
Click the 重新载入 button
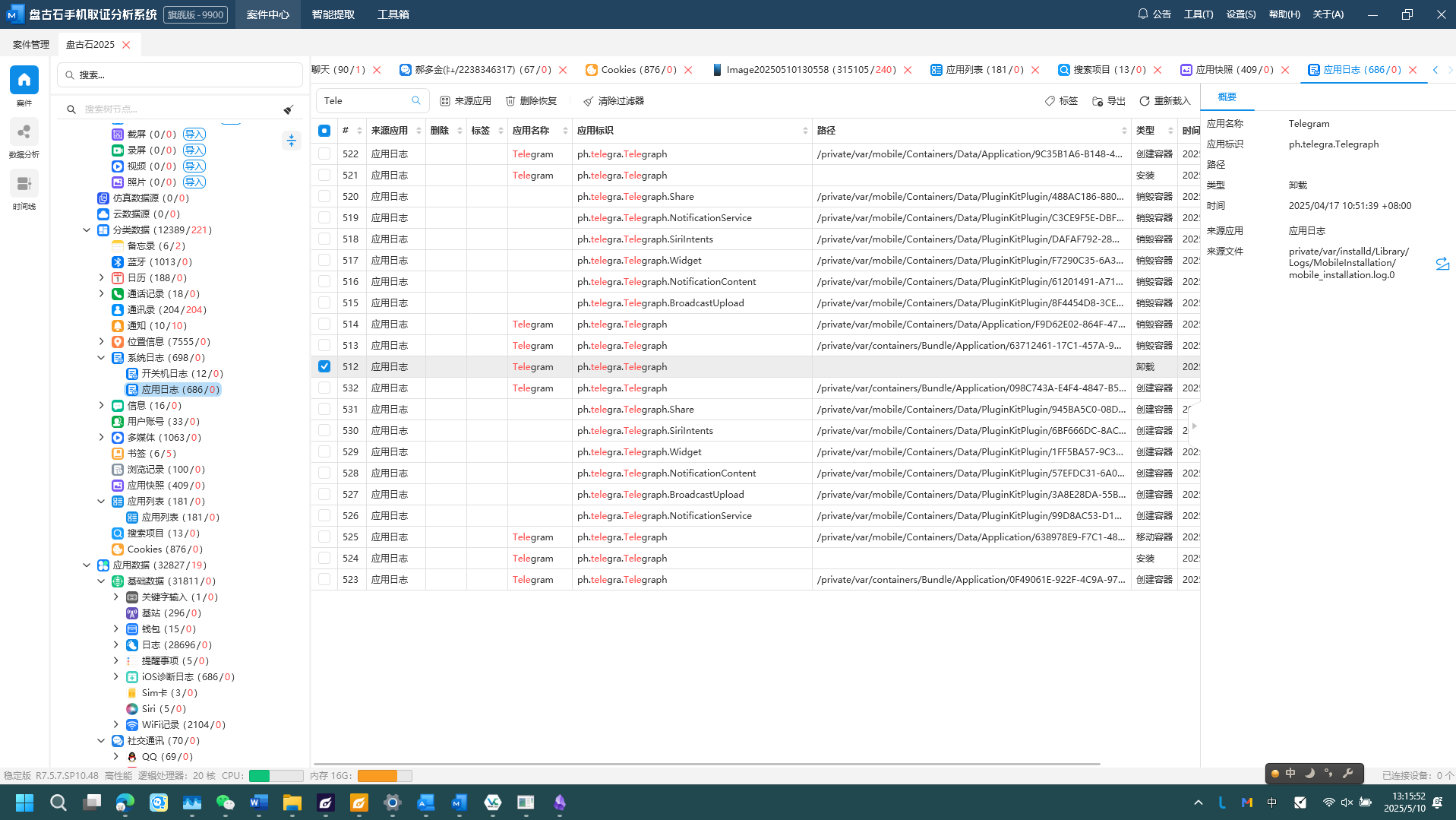[x=1165, y=101]
